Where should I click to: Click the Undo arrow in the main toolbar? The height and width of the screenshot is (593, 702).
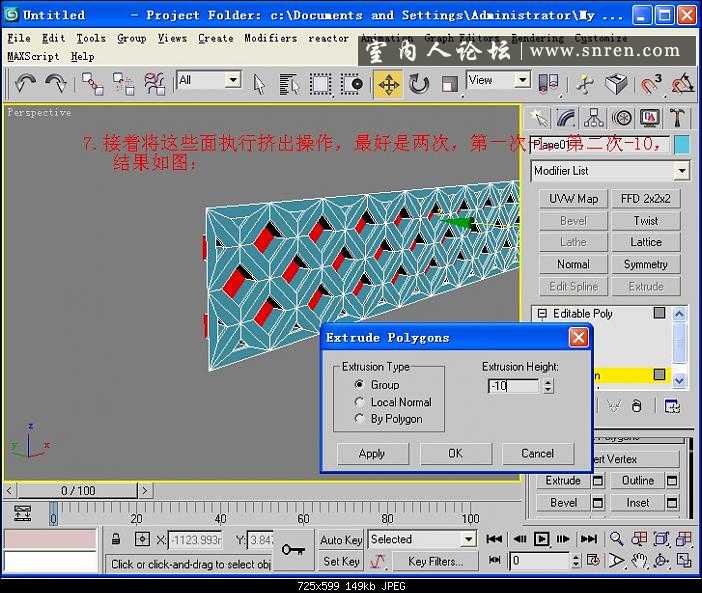24,83
